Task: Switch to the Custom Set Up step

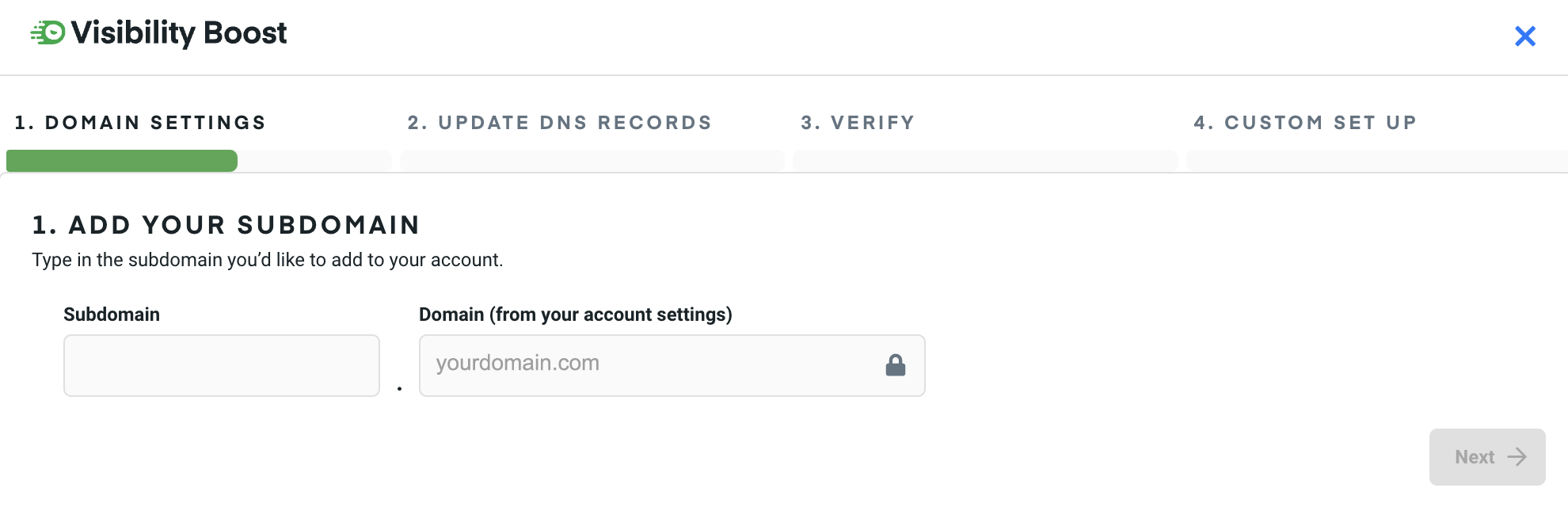Action: click(x=1304, y=123)
